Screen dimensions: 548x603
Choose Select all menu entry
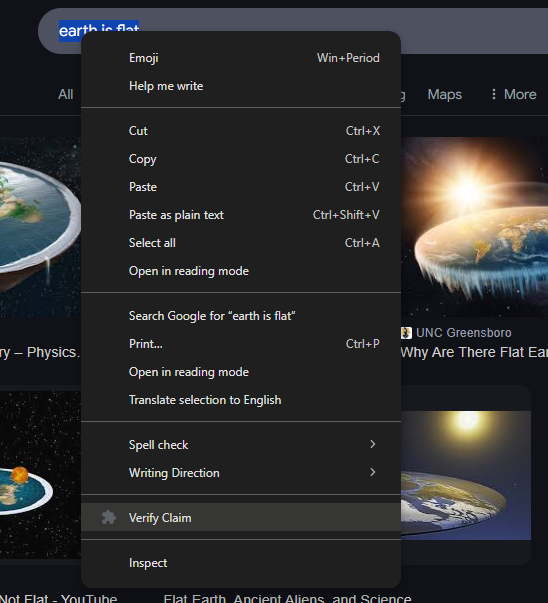point(241,243)
